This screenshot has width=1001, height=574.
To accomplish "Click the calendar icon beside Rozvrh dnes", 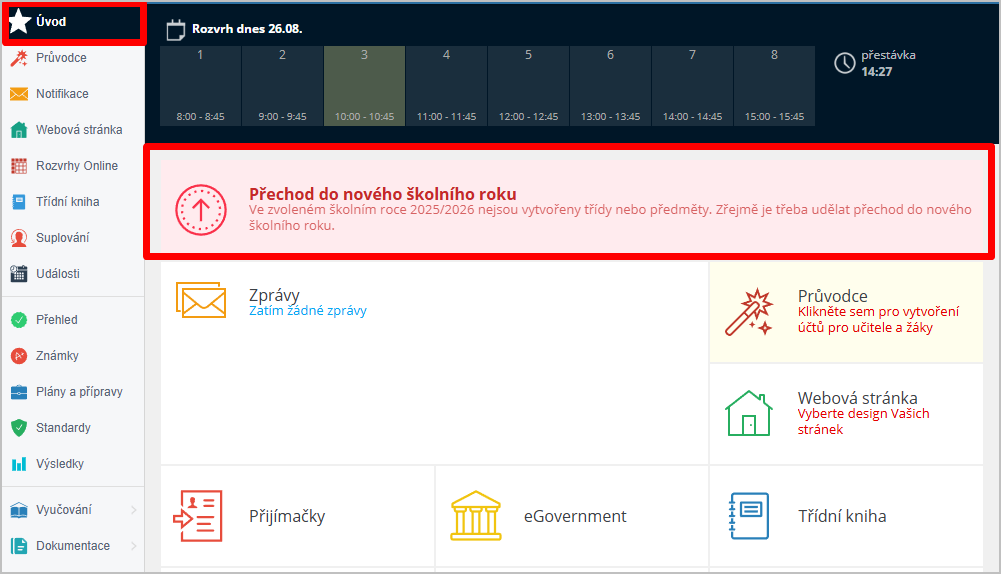I will 175,29.
